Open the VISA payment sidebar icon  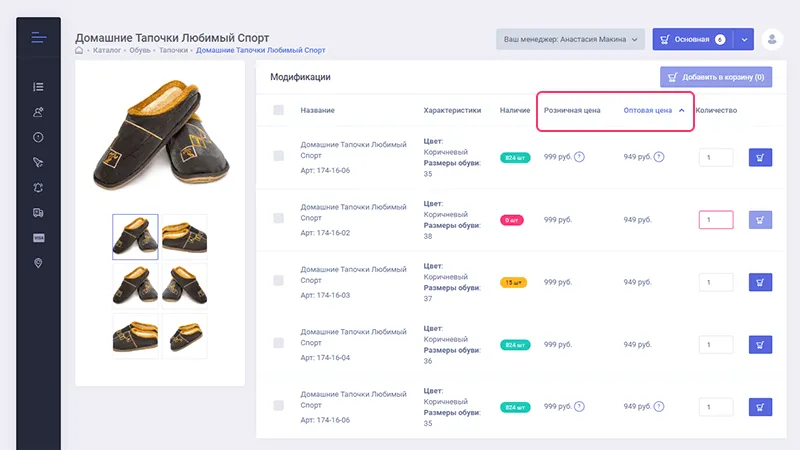(38, 237)
